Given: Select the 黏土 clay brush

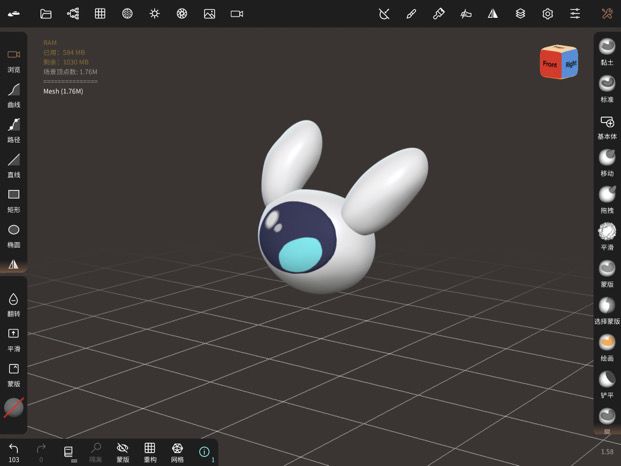Looking at the screenshot, I should pyautogui.click(x=607, y=51).
